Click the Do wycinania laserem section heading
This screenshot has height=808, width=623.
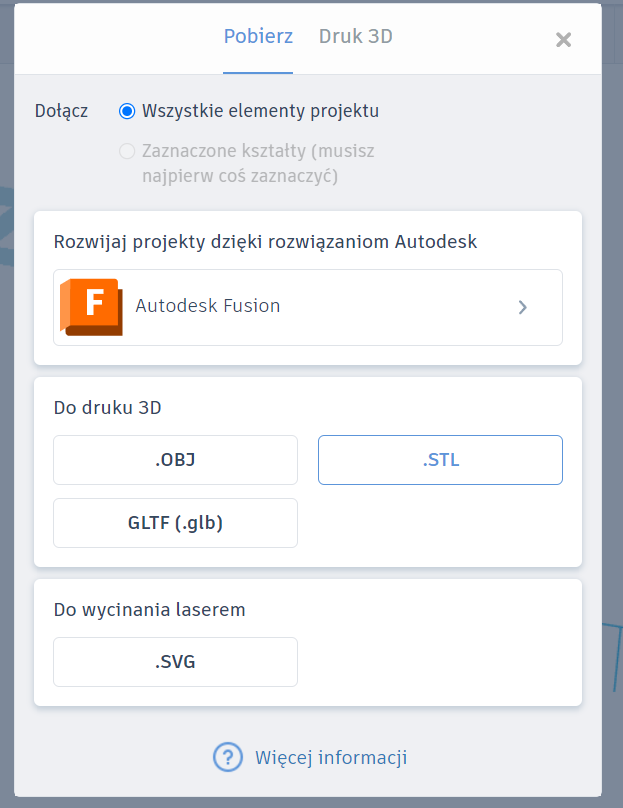[x=149, y=610]
